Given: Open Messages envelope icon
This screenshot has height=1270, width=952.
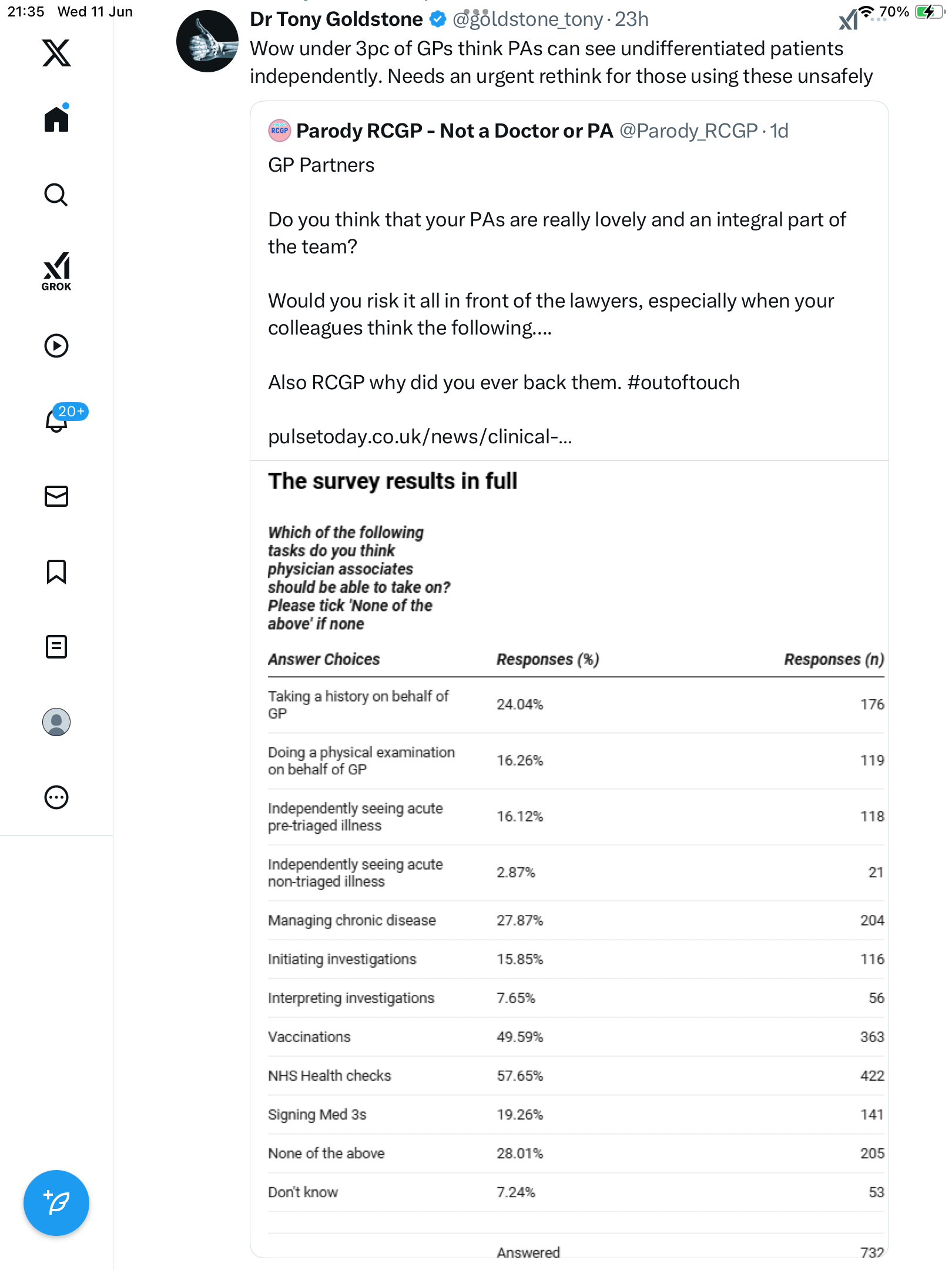Looking at the screenshot, I should (x=56, y=496).
